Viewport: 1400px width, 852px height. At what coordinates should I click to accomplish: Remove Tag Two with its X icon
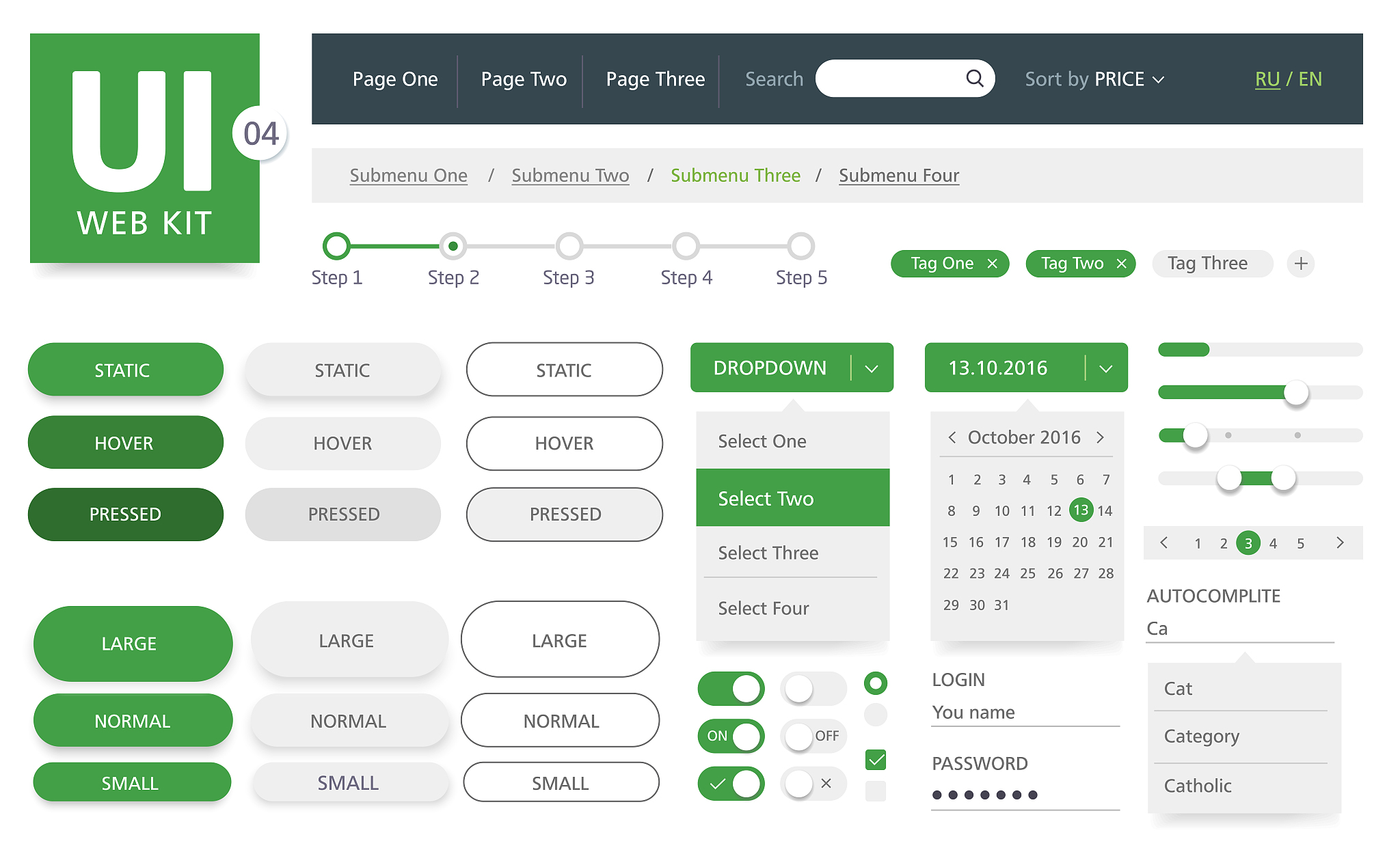tap(1121, 264)
